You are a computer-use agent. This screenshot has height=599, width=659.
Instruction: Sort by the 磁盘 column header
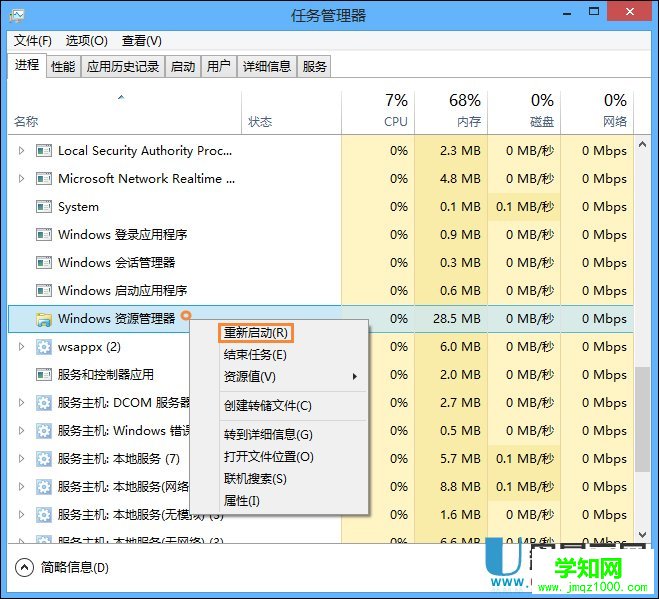[525, 113]
